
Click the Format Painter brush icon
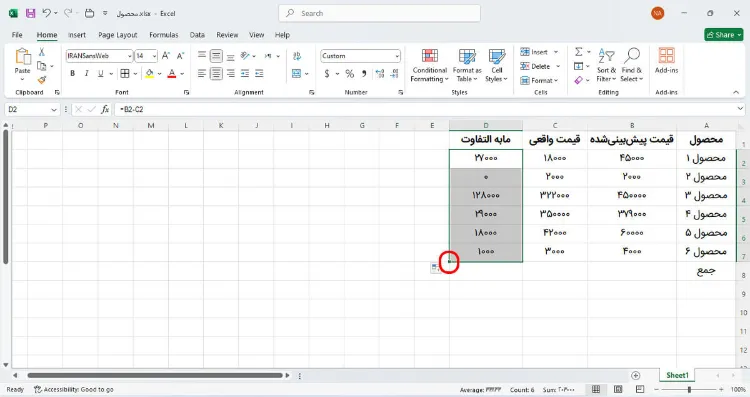(x=42, y=79)
